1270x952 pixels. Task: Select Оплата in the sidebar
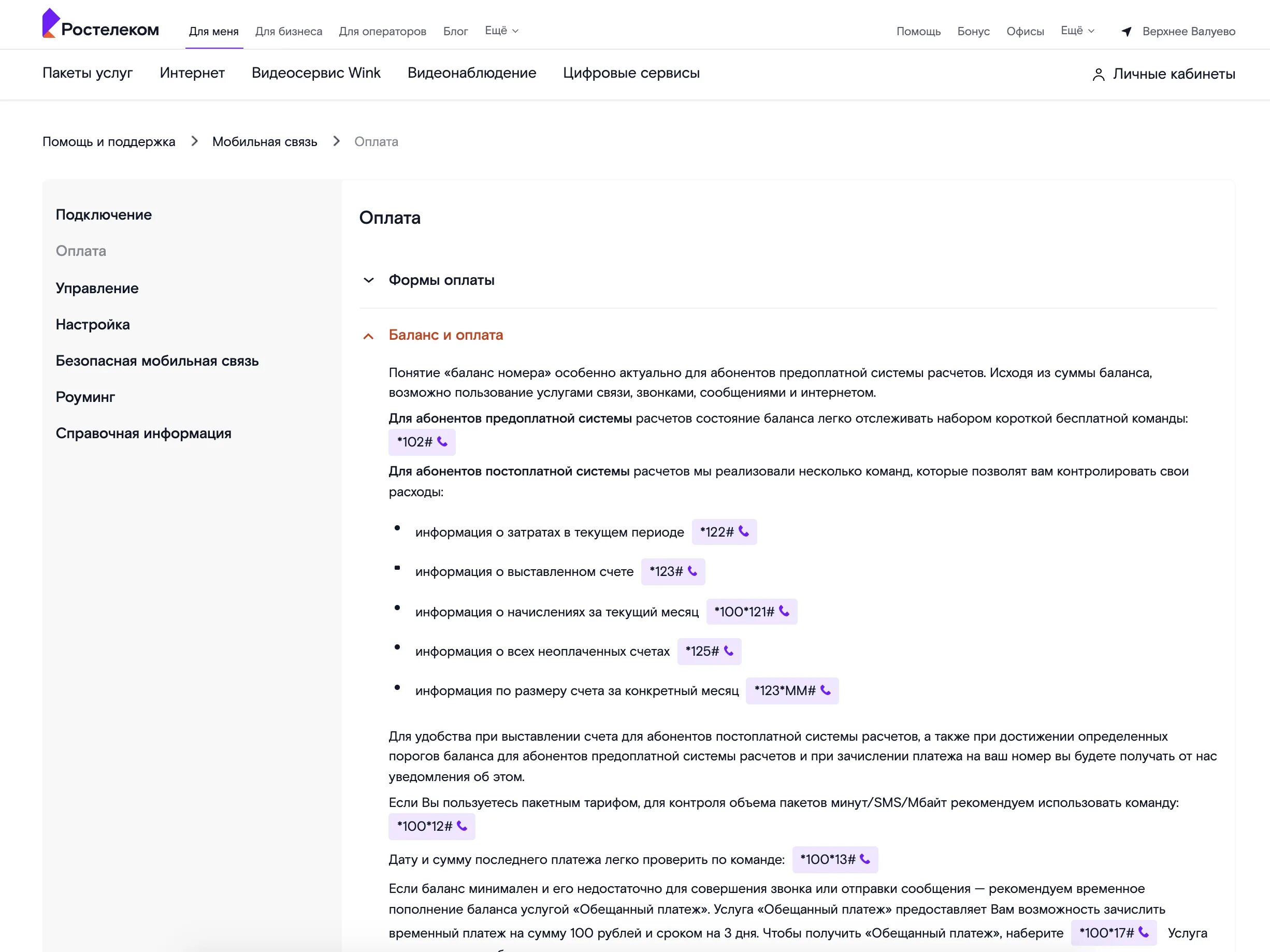(x=81, y=251)
